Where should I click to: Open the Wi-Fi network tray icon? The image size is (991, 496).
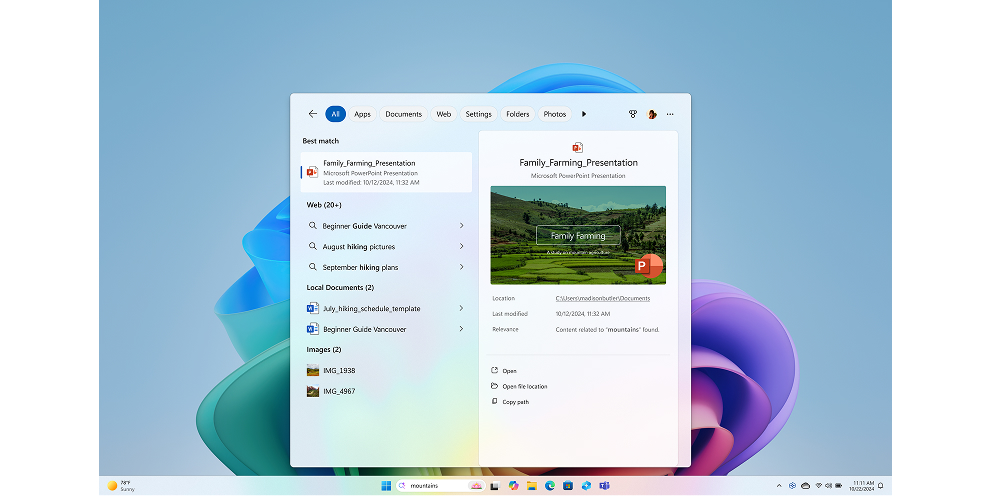tap(818, 486)
